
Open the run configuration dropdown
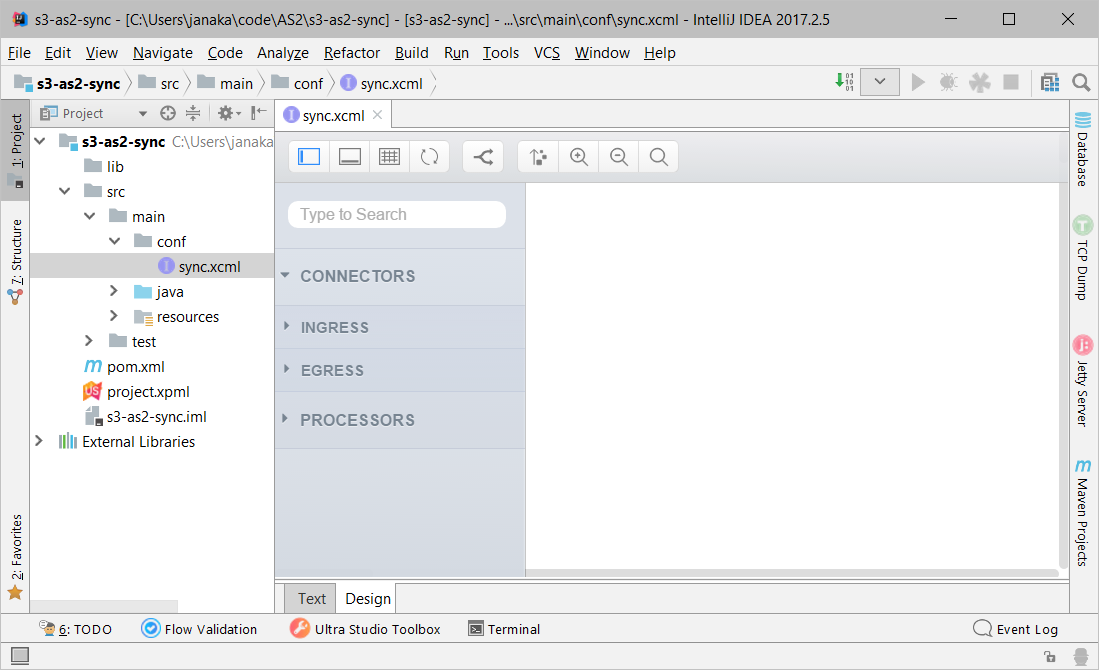880,82
